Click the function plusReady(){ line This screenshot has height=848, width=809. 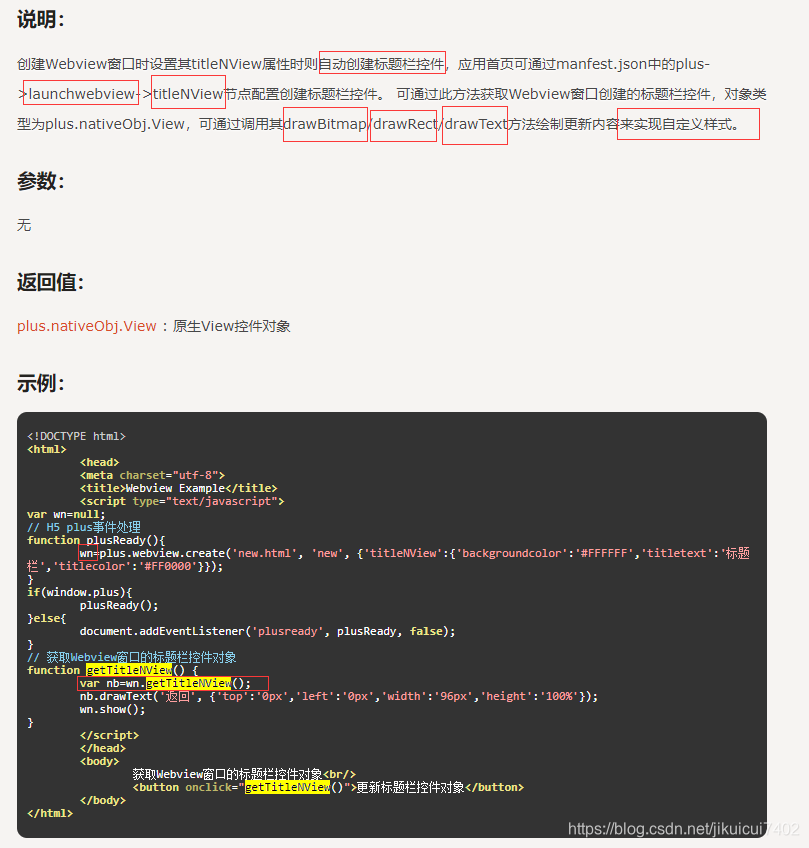96,540
